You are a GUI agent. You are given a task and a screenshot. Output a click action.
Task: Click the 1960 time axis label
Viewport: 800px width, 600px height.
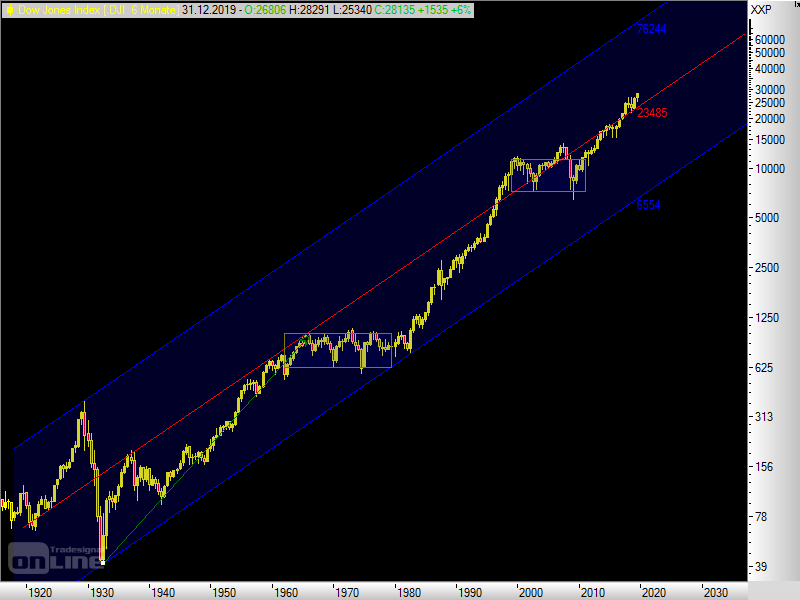(x=286, y=593)
